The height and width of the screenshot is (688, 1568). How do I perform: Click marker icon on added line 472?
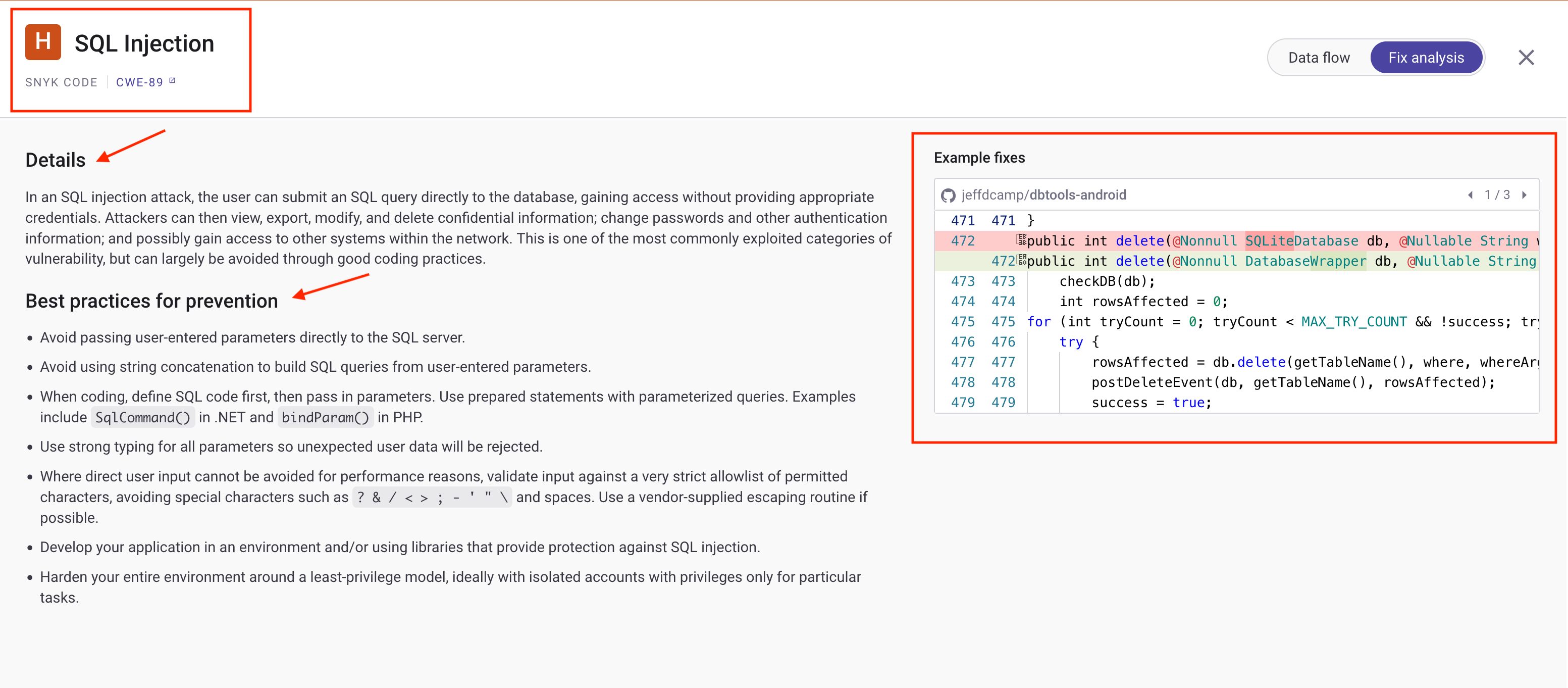[x=1022, y=261]
